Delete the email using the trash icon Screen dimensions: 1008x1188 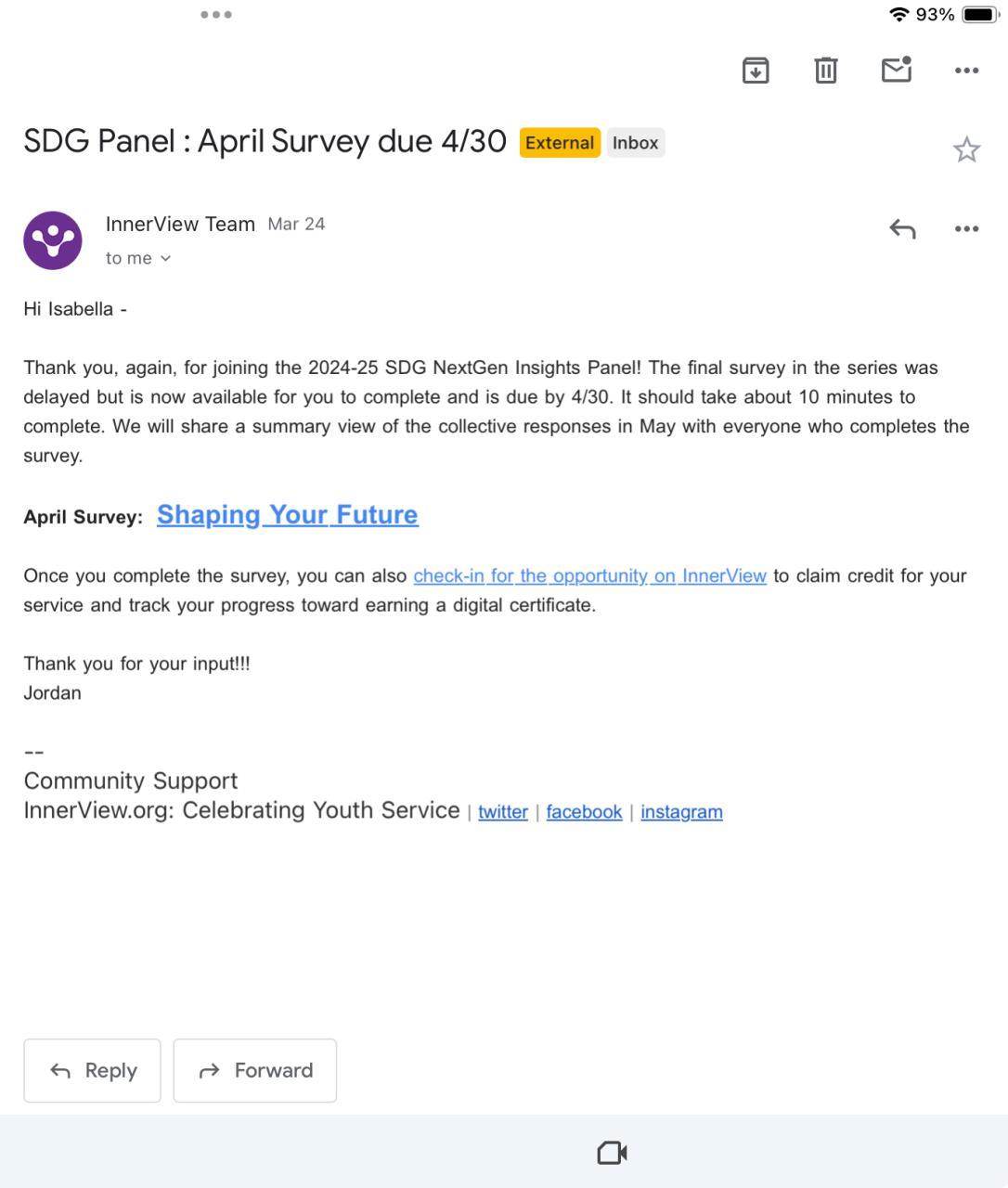pos(825,71)
